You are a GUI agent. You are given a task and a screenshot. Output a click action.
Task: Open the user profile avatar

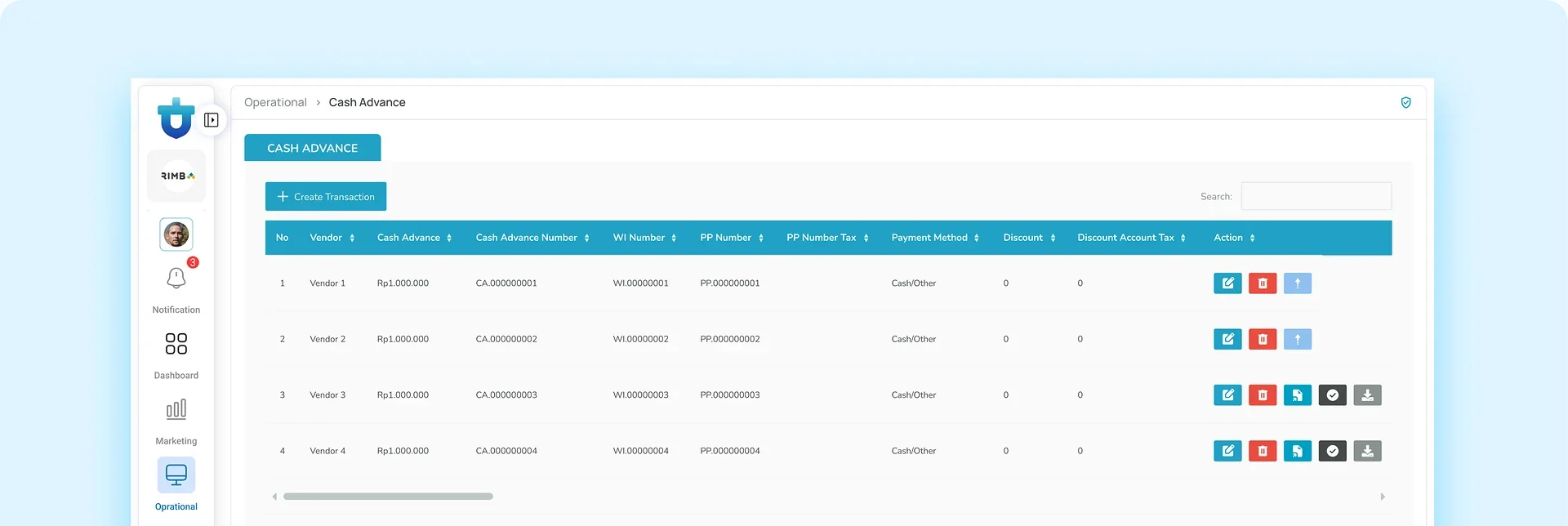point(176,234)
